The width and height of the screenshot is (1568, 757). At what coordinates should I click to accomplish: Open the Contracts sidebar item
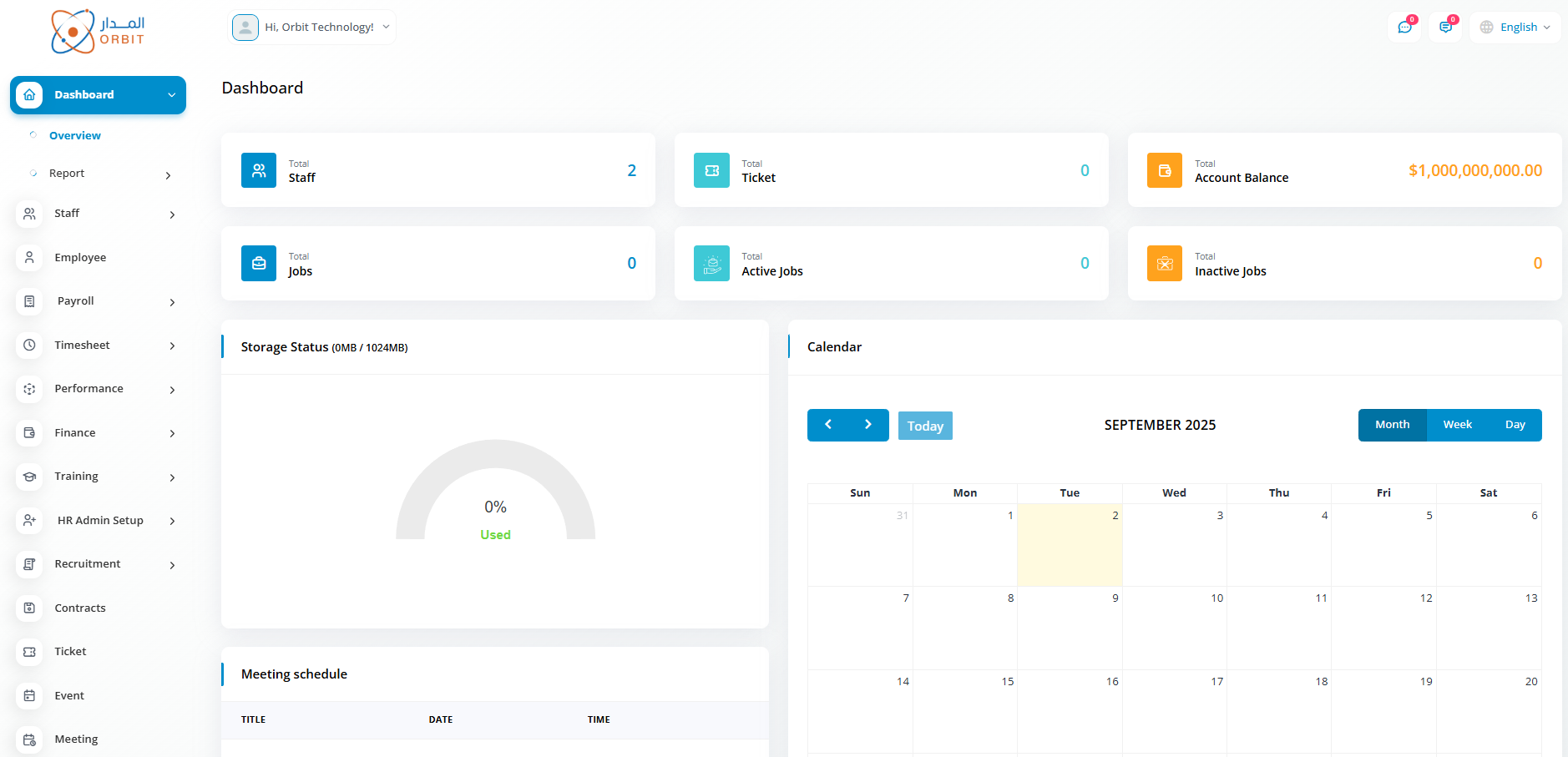[80, 608]
